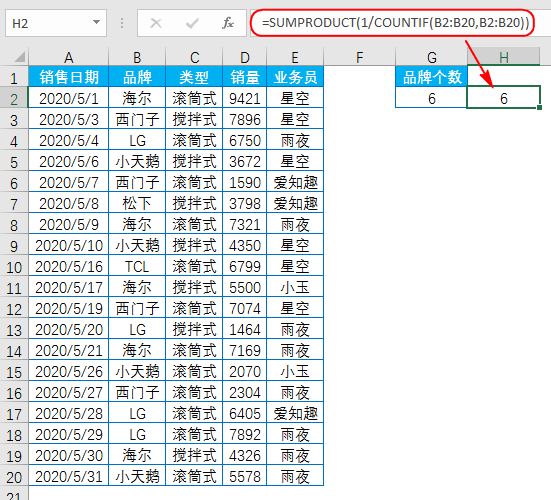Select column G header
551x500 pixels.
point(431,57)
